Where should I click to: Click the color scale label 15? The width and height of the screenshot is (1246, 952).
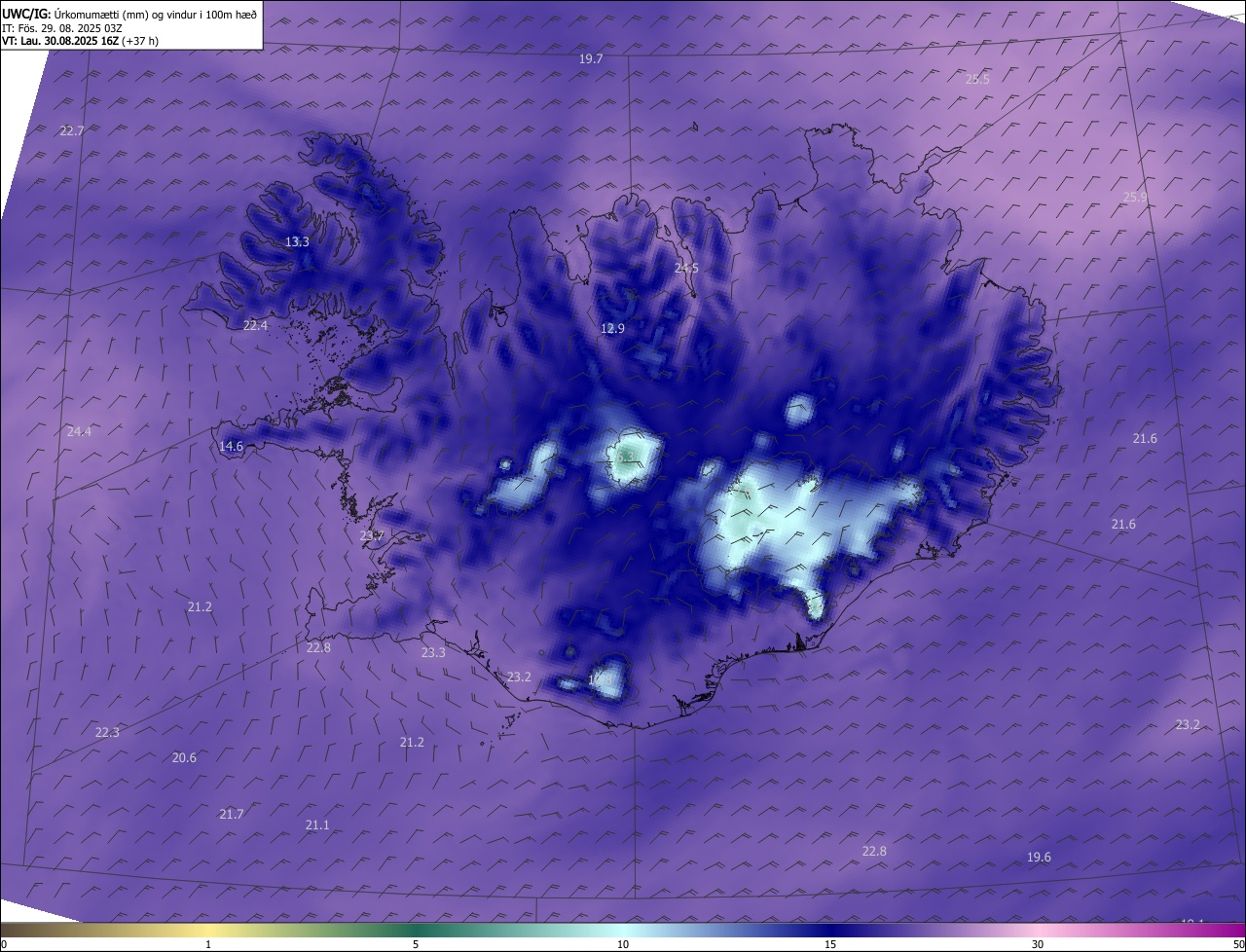[830, 944]
